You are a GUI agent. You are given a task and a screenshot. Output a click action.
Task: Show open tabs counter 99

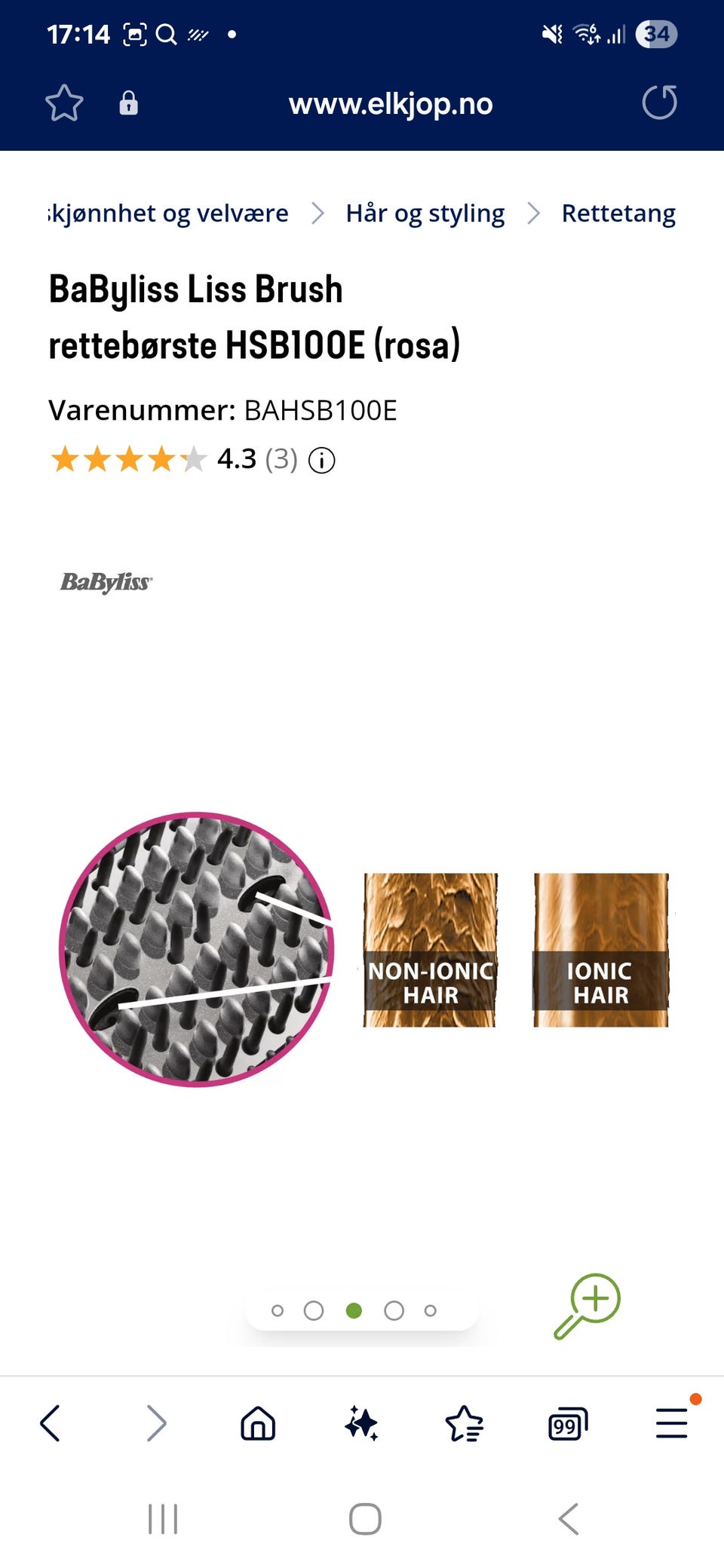pos(568,1424)
